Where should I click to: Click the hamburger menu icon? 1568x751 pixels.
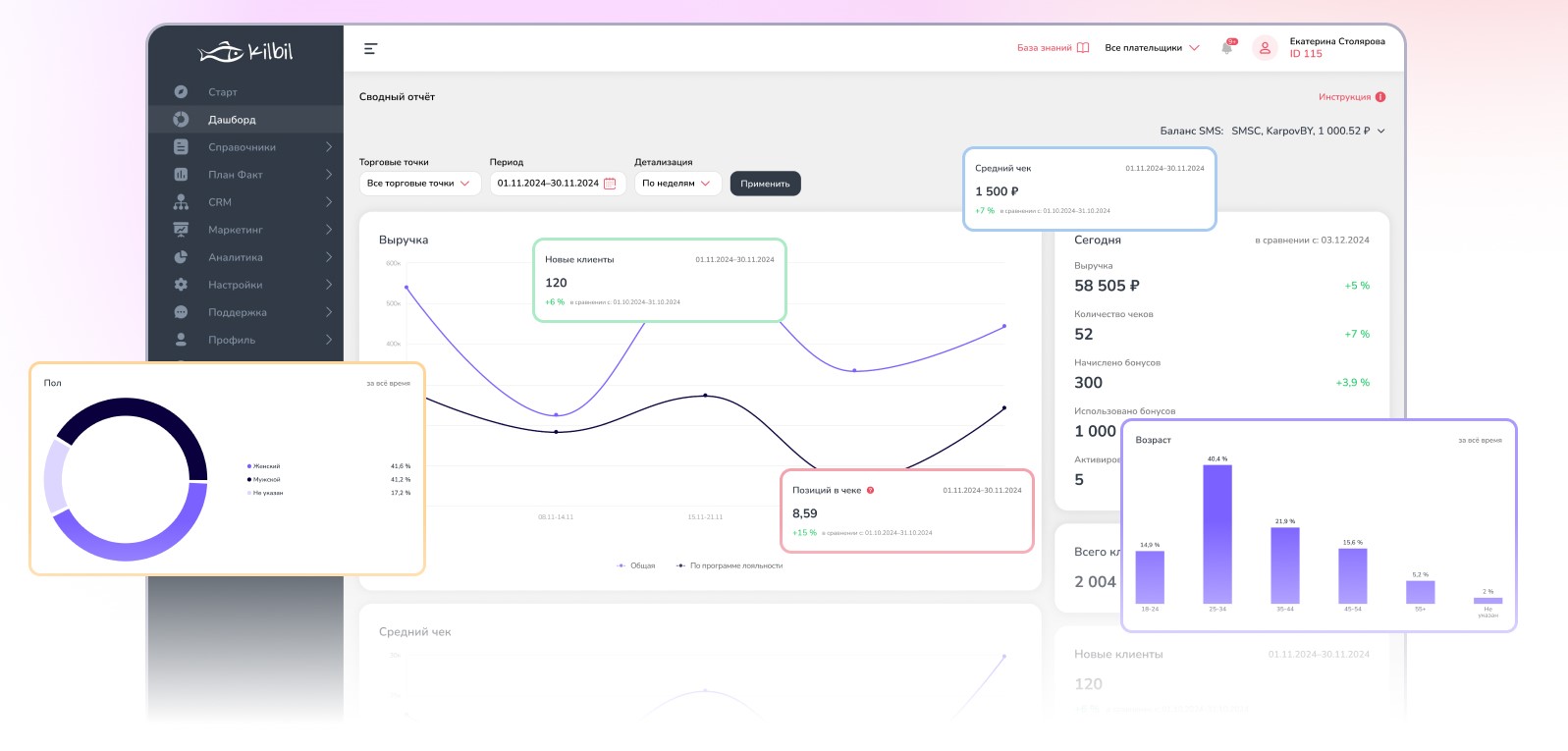click(x=370, y=48)
